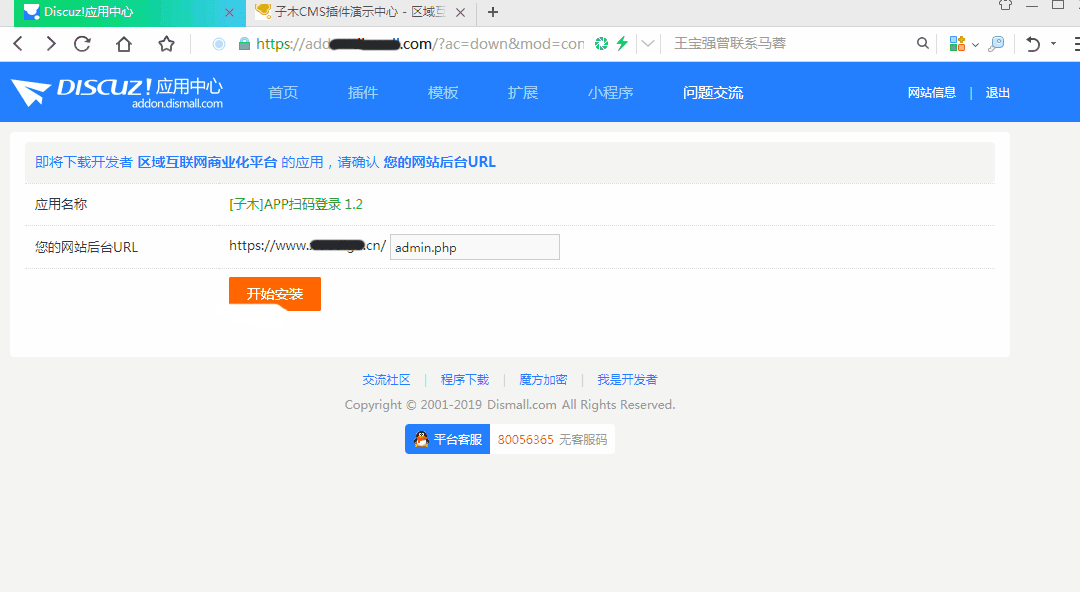Image resolution: width=1080 pixels, height=592 pixels.
Task: Open a new browser tab
Action: click(493, 12)
